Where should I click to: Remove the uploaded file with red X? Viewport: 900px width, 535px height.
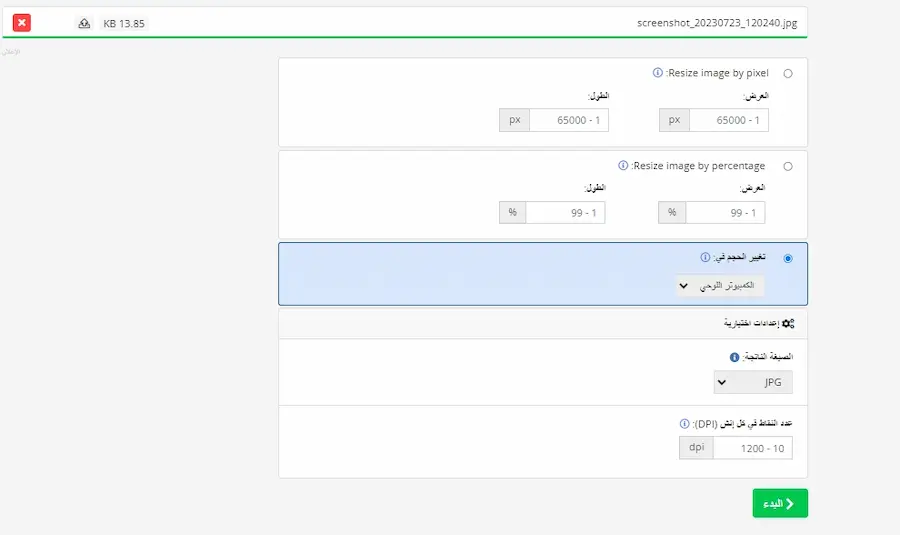[x=22, y=23]
